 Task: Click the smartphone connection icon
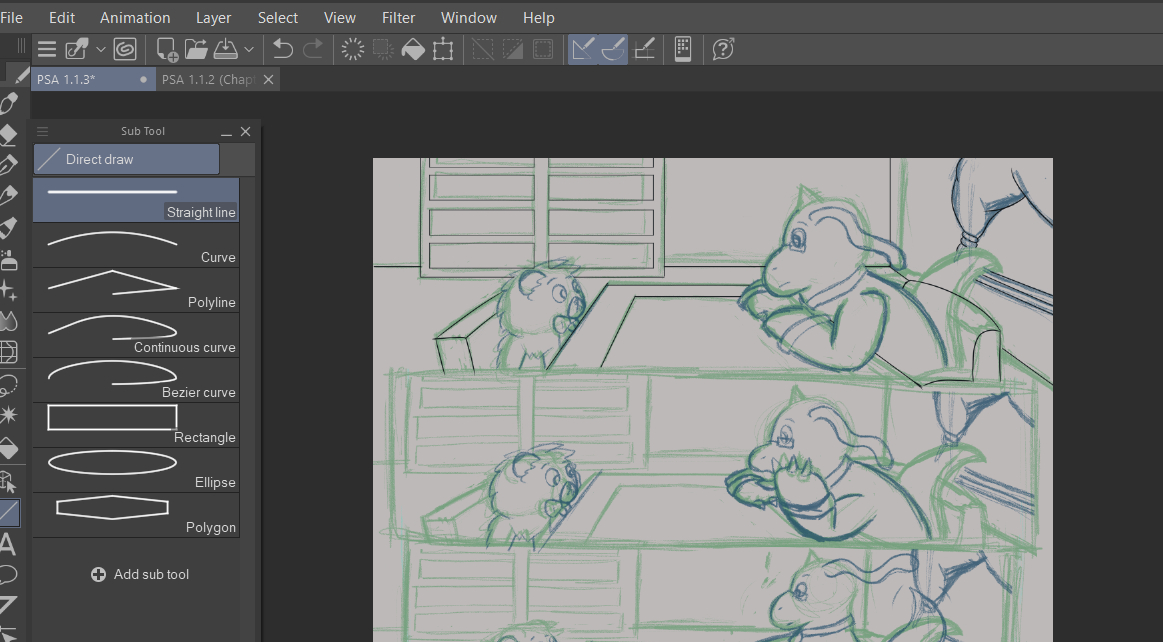coord(683,49)
